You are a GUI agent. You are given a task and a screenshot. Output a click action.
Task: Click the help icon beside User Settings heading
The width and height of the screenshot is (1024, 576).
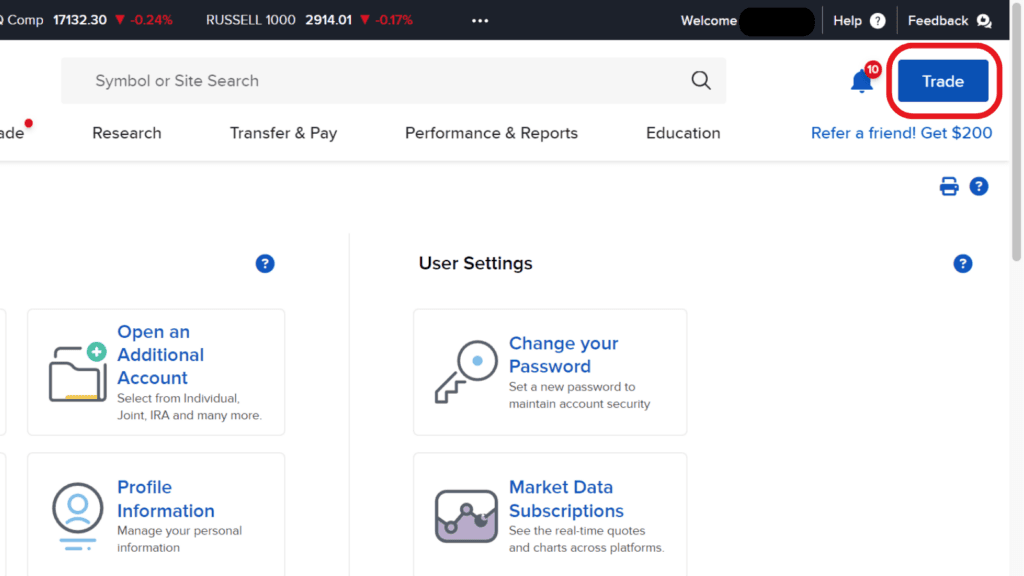pyautogui.click(x=963, y=263)
